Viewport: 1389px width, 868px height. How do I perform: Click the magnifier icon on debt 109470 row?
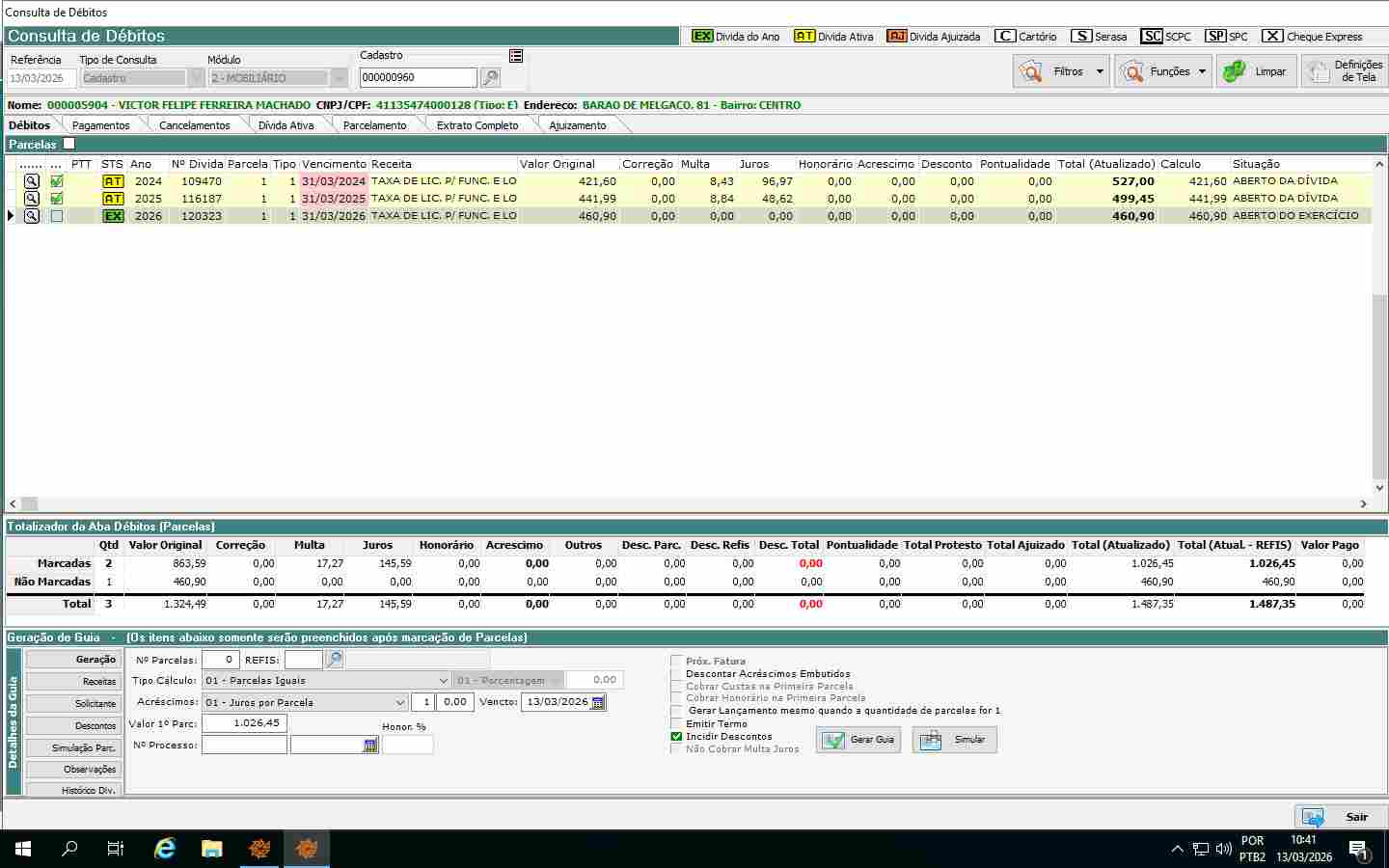click(32, 181)
